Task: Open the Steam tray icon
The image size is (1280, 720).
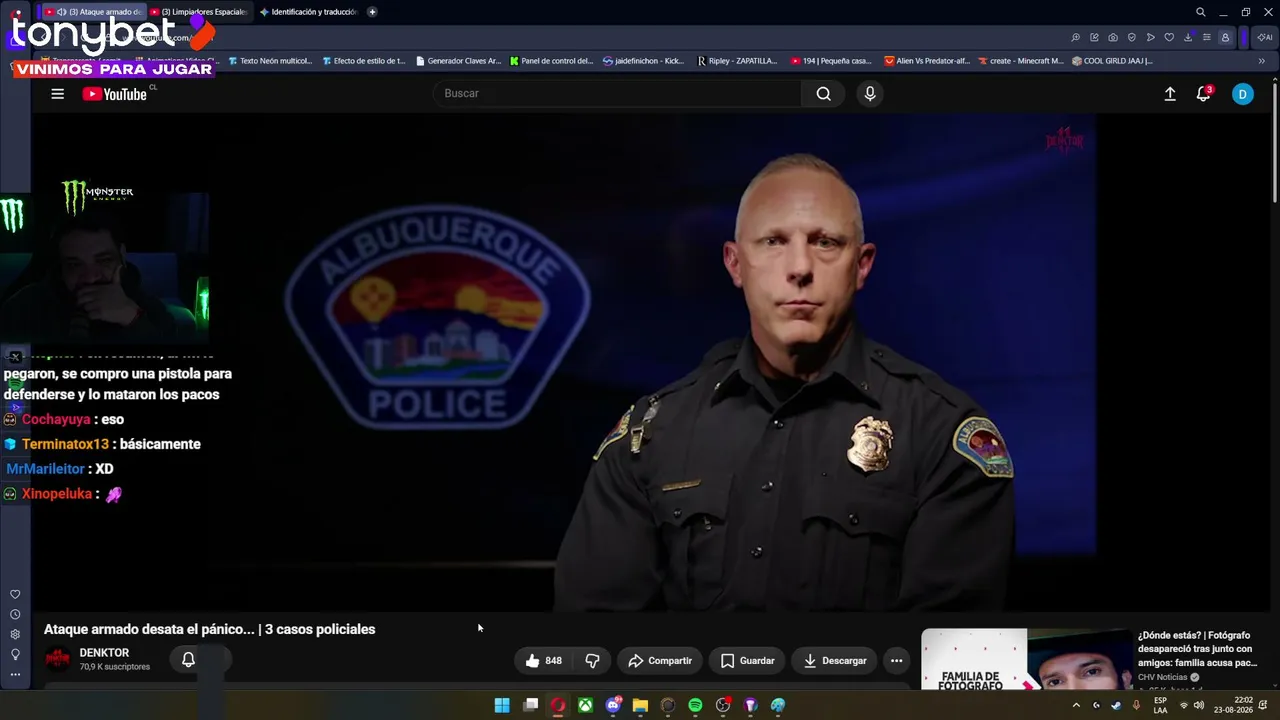Action: tap(1116, 705)
